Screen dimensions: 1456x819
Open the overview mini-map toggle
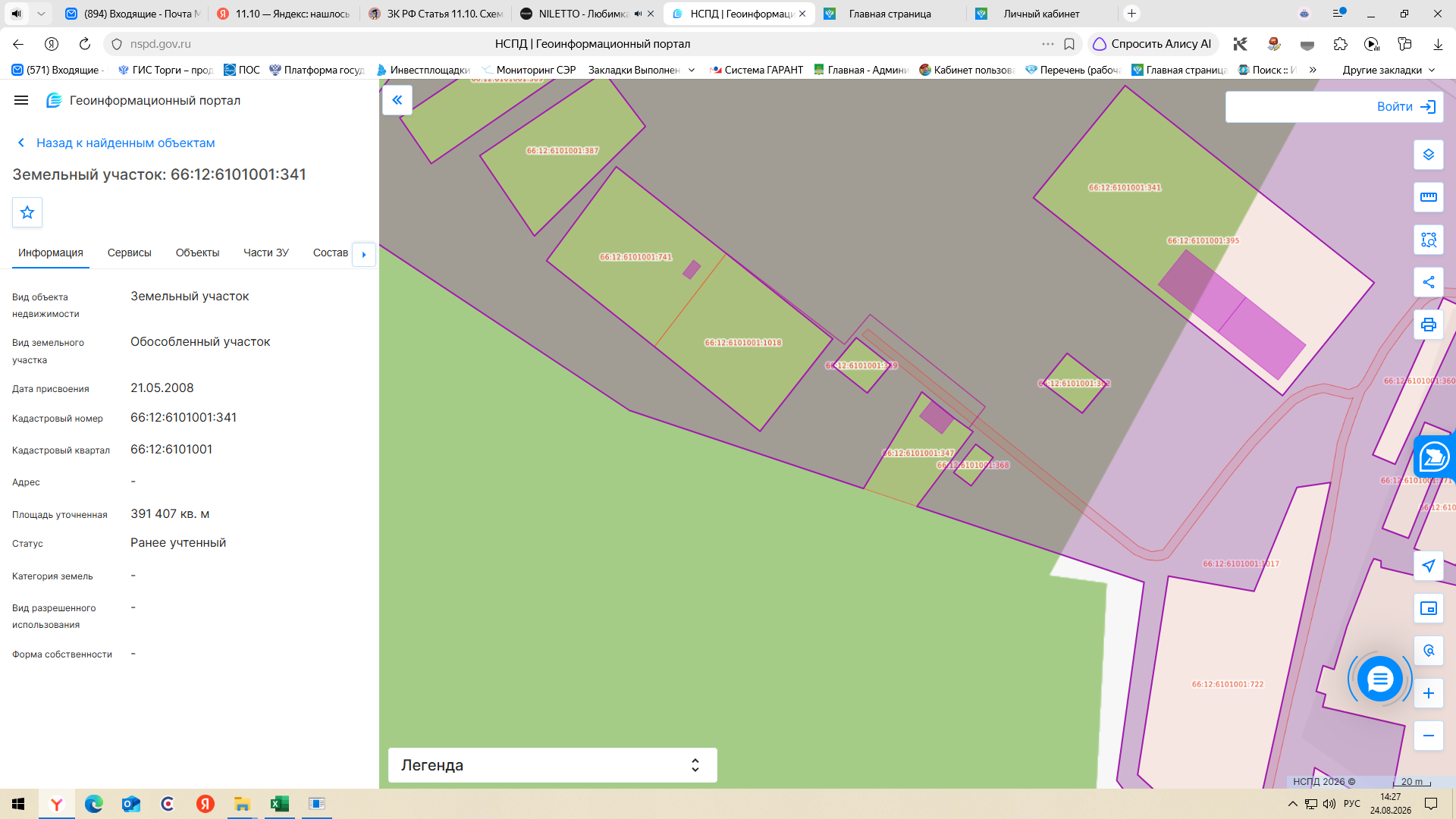tap(1428, 608)
